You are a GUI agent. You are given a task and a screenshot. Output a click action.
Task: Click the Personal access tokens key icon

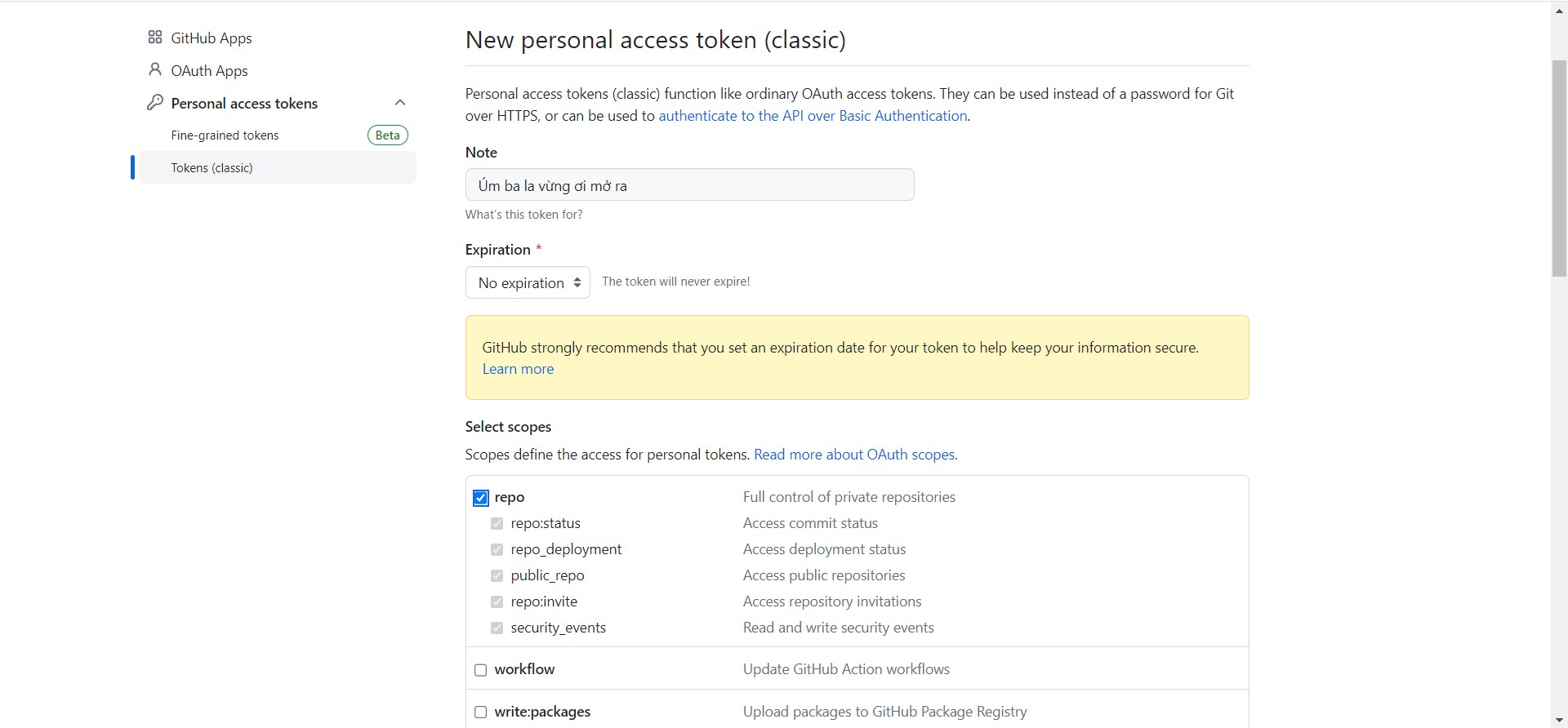click(x=155, y=103)
